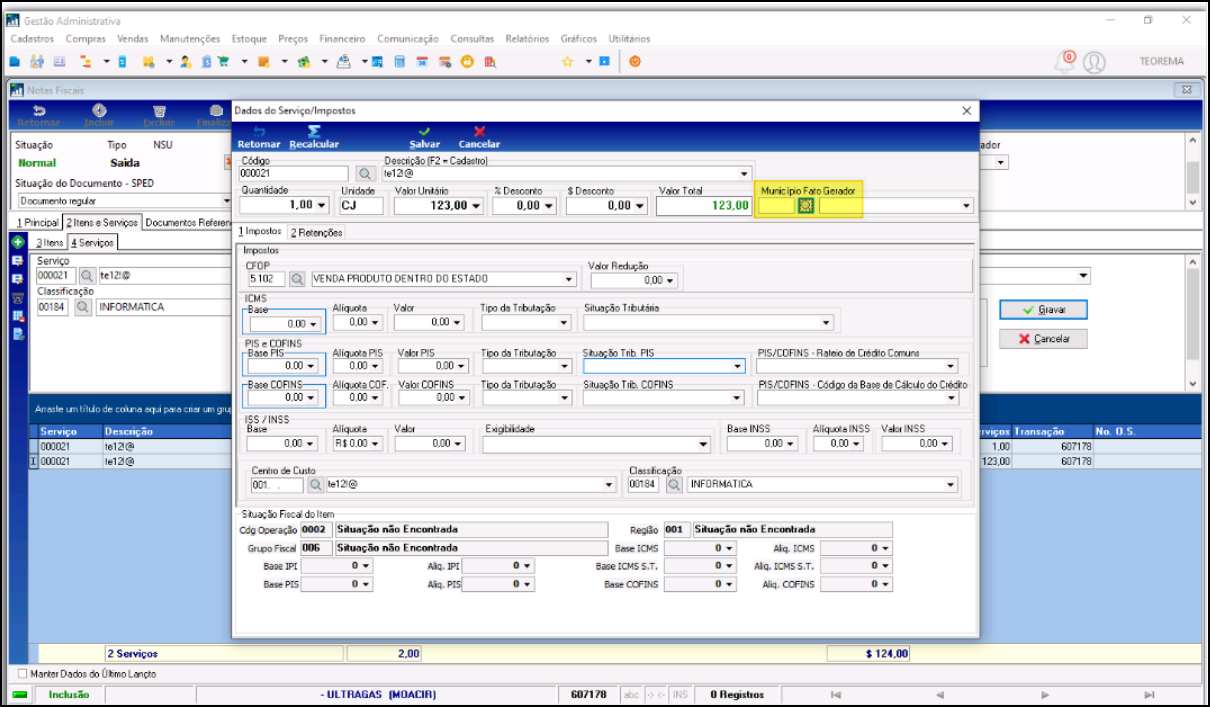Image resolution: width=1210 pixels, height=707 pixels.
Task: Click the last record navigation button in the status bar
Action: click(1149, 694)
